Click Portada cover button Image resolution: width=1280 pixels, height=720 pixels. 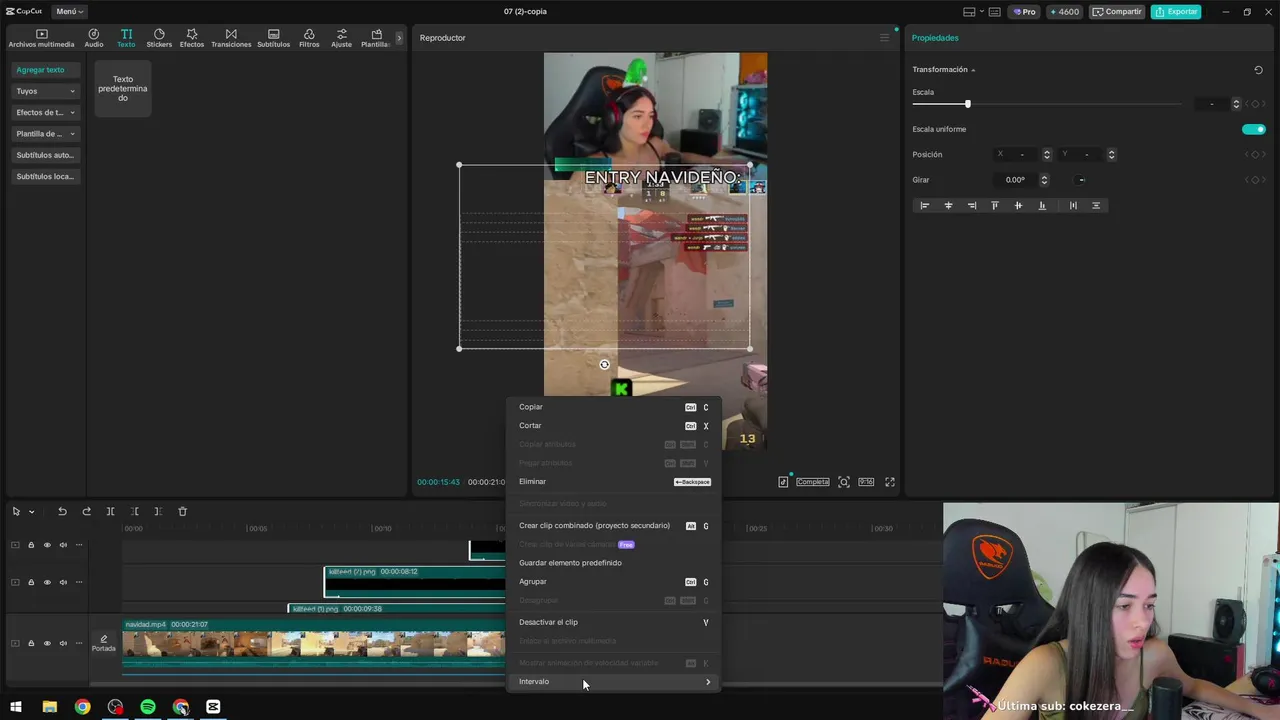104,643
